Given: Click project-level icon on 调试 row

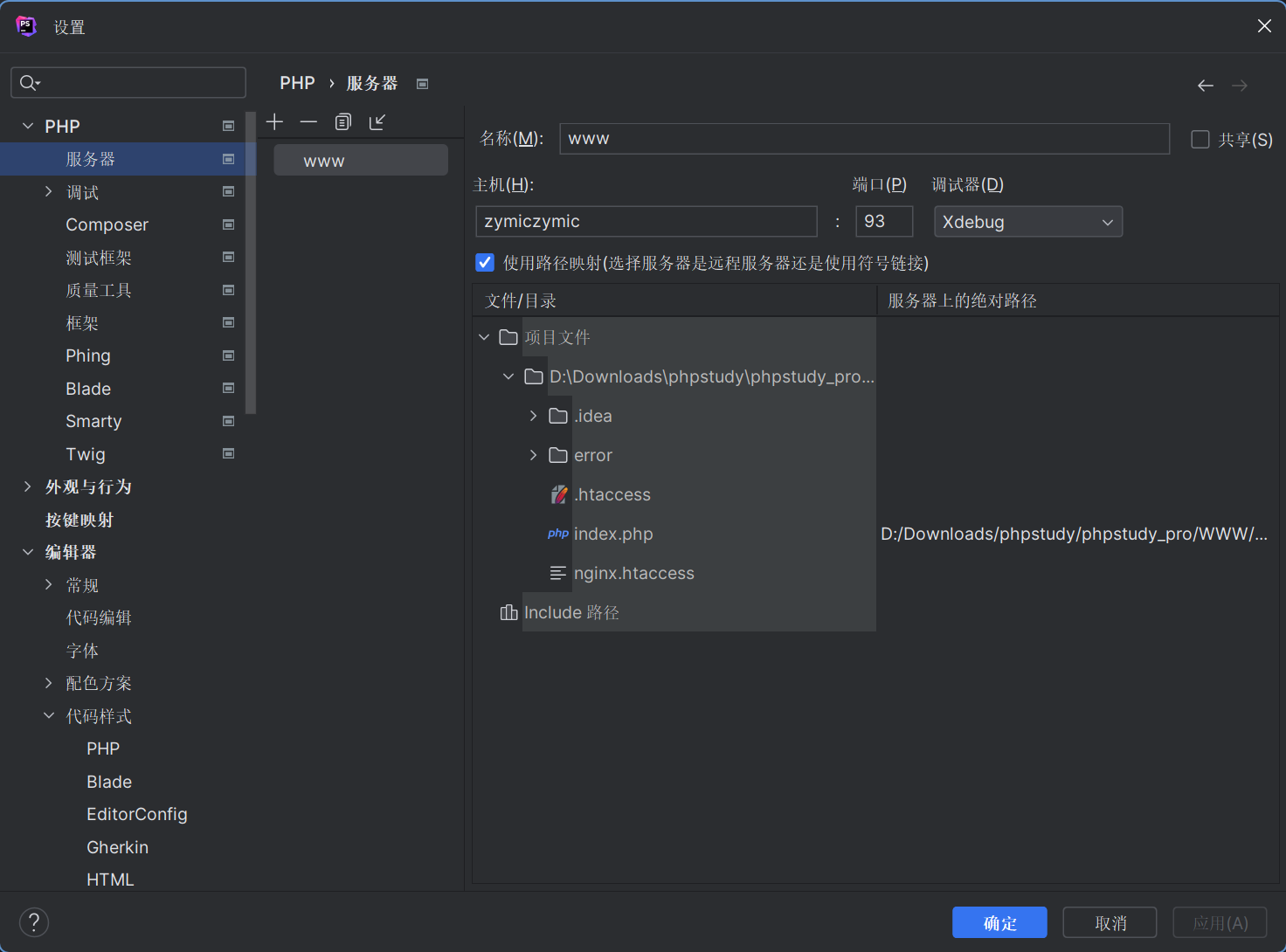Looking at the screenshot, I should tap(229, 191).
